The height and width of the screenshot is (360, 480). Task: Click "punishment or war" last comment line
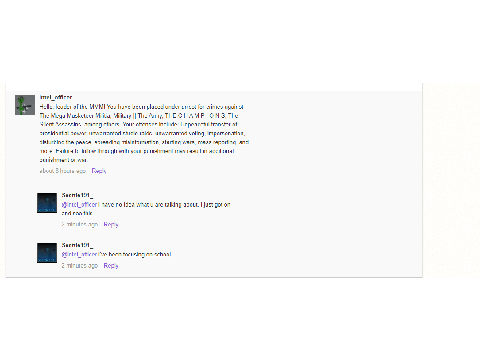63,160
